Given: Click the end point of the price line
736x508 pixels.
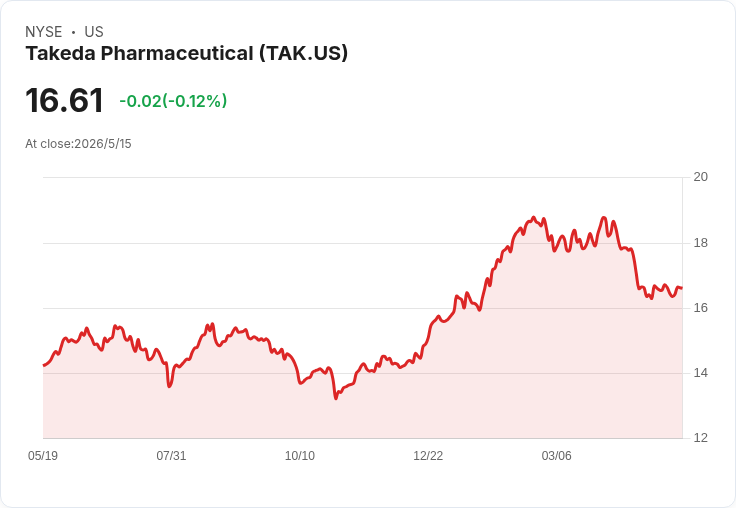Looking at the screenshot, I should click(x=682, y=288).
